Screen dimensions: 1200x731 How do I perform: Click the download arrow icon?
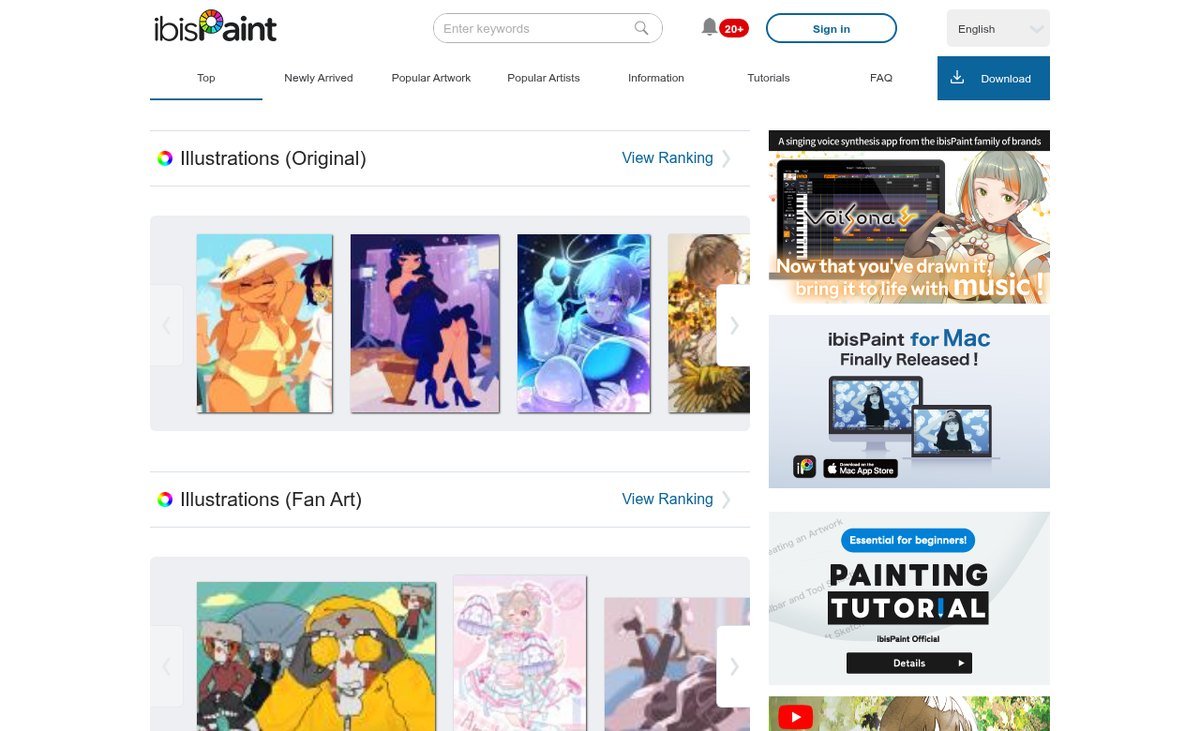click(x=957, y=78)
